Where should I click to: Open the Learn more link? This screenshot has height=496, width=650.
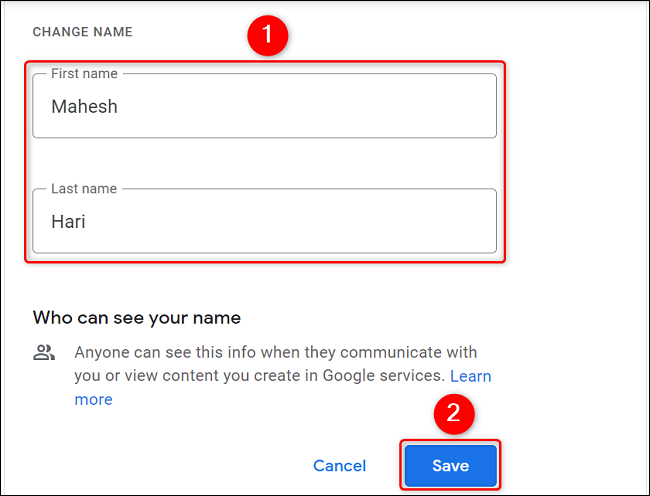(470, 376)
